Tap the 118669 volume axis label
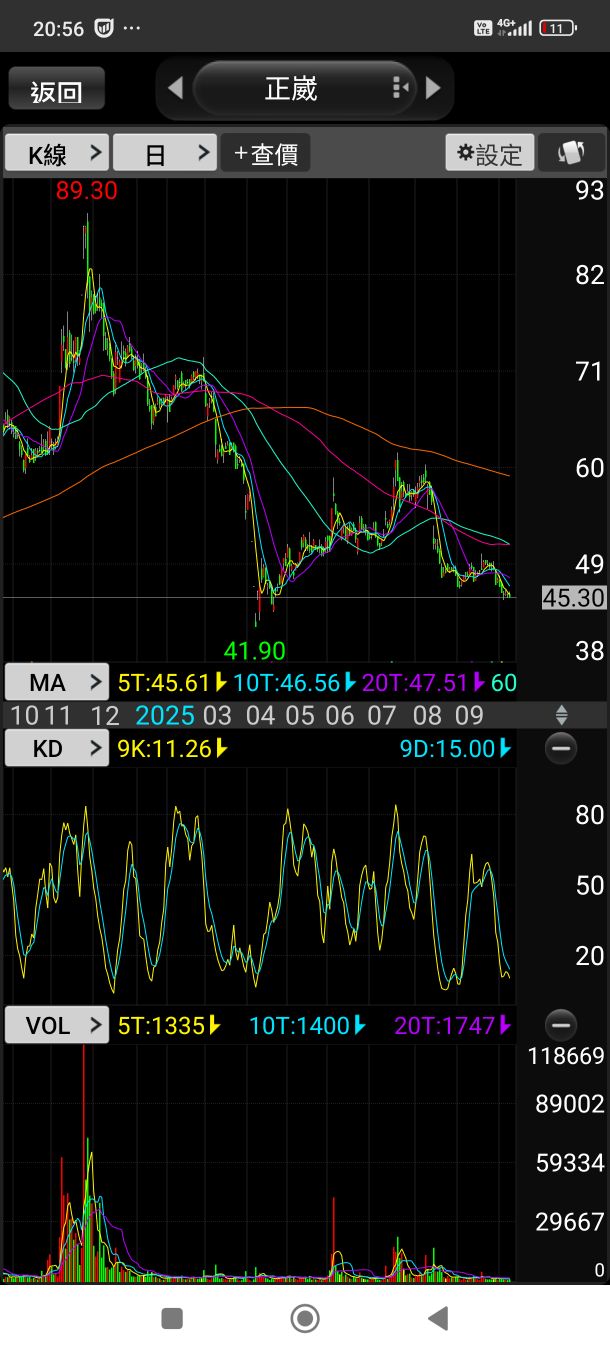This screenshot has height=1356, width=610. pos(567,1056)
